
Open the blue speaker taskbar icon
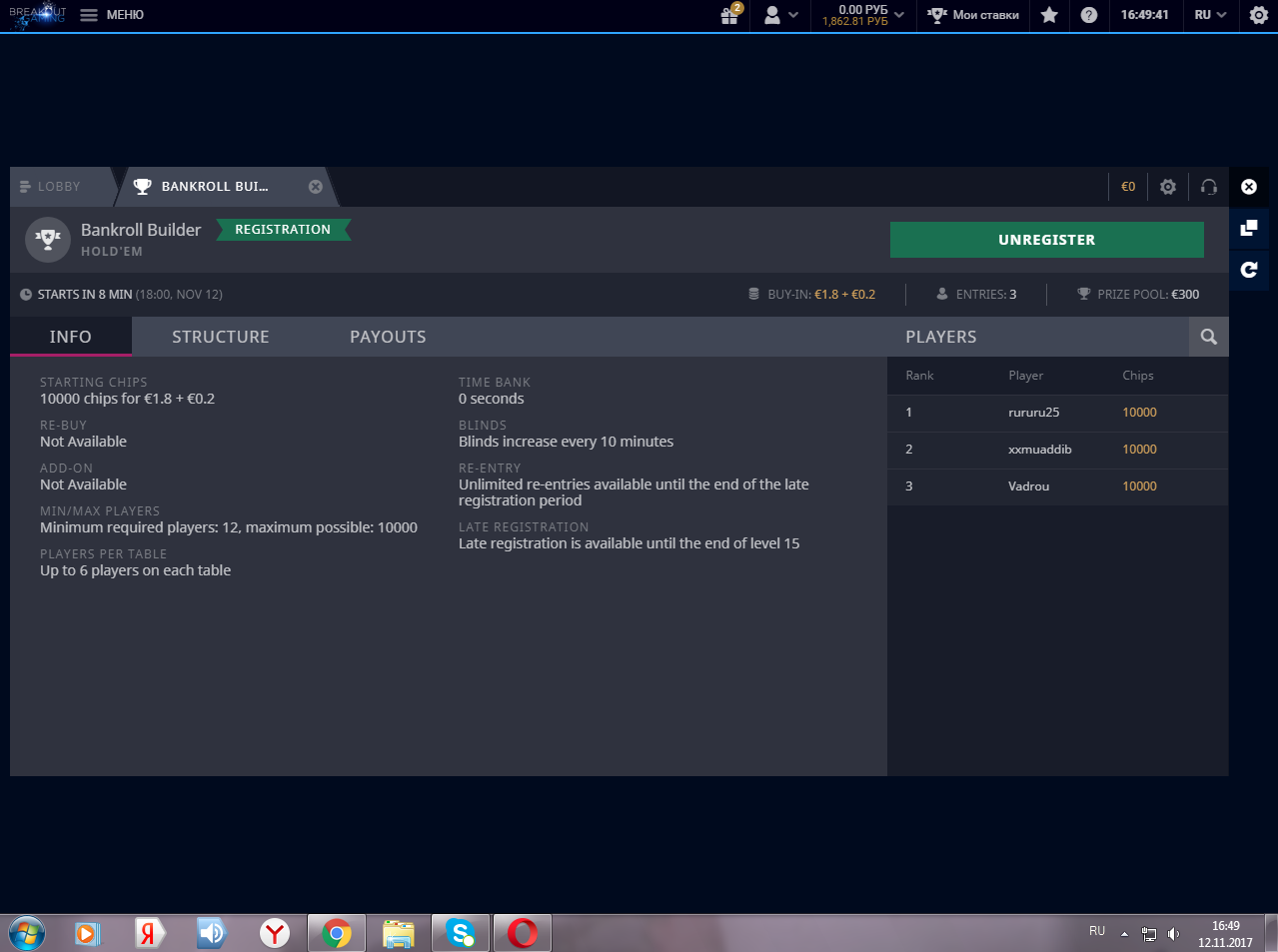pyautogui.click(x=212, y=933)
